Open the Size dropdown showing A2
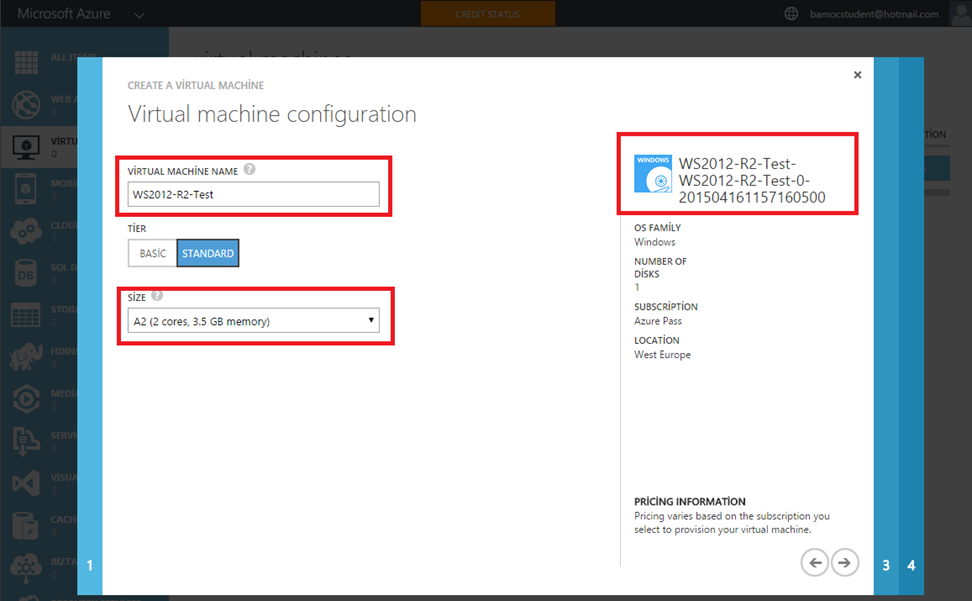 (x=254, y=321)
